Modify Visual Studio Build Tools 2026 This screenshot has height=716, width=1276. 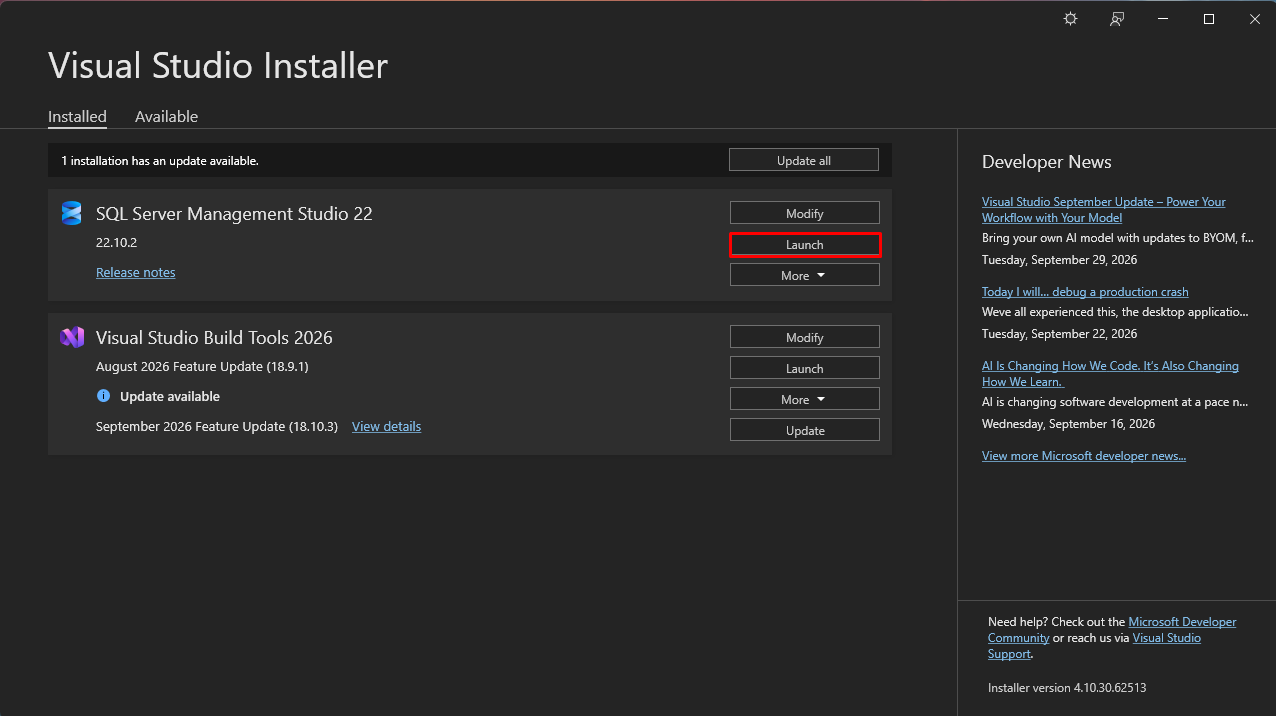(x=805, y=337)
